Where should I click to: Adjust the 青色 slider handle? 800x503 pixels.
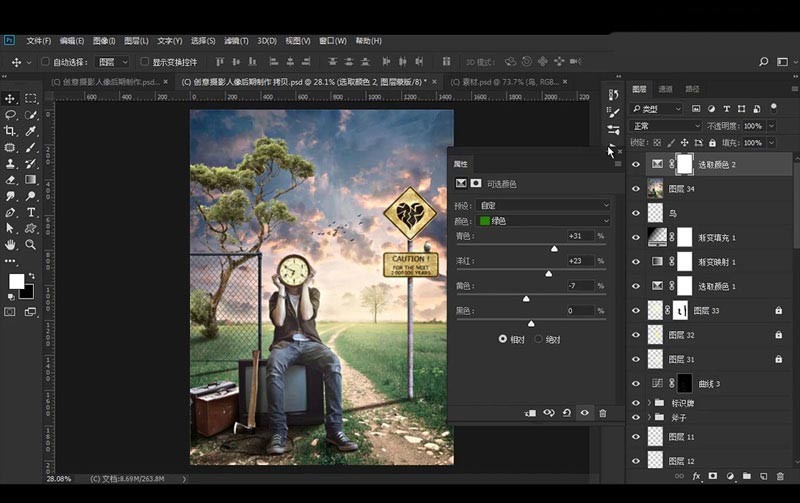coord(554,248)
